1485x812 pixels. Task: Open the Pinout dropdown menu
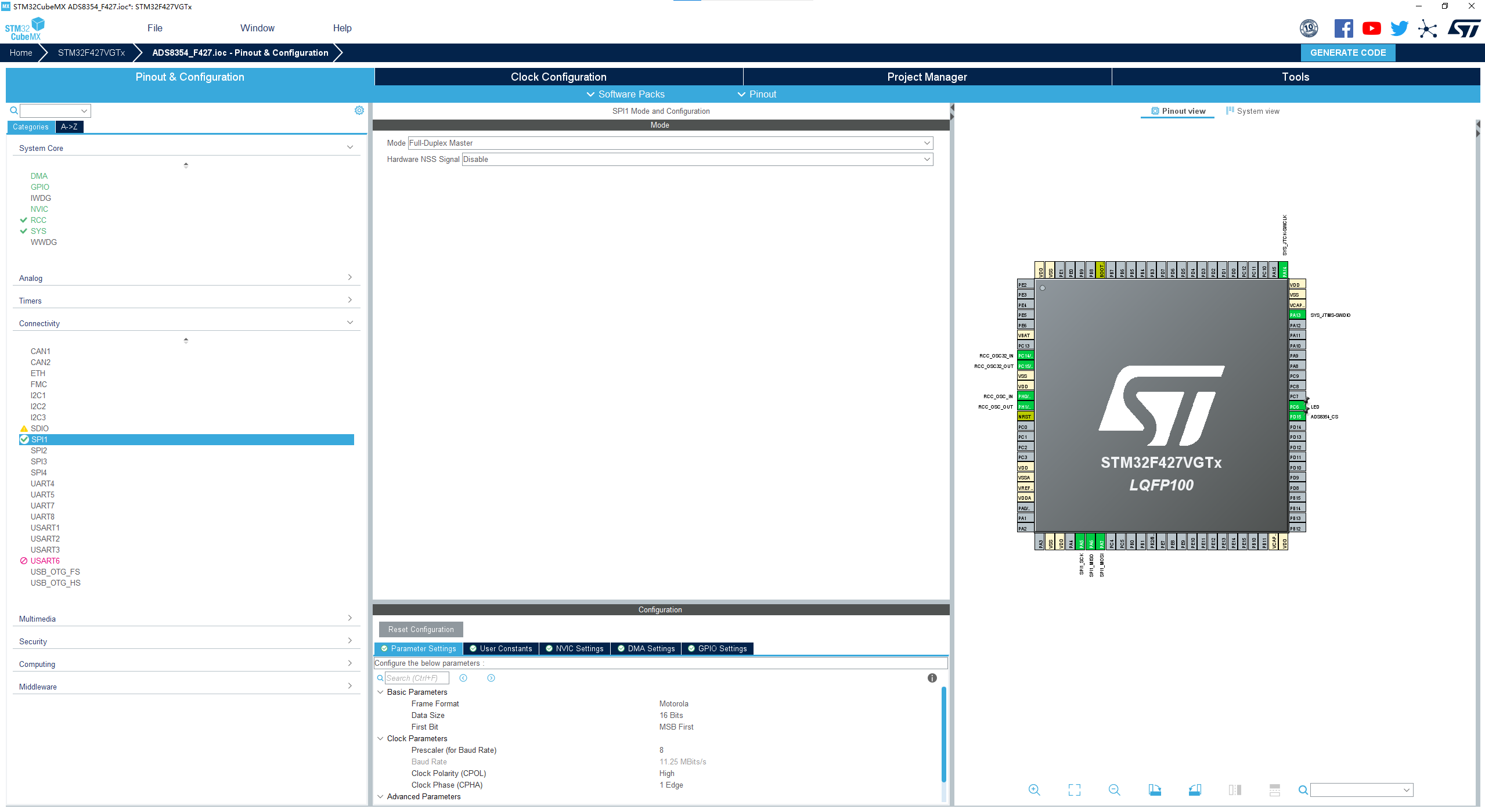756,94
